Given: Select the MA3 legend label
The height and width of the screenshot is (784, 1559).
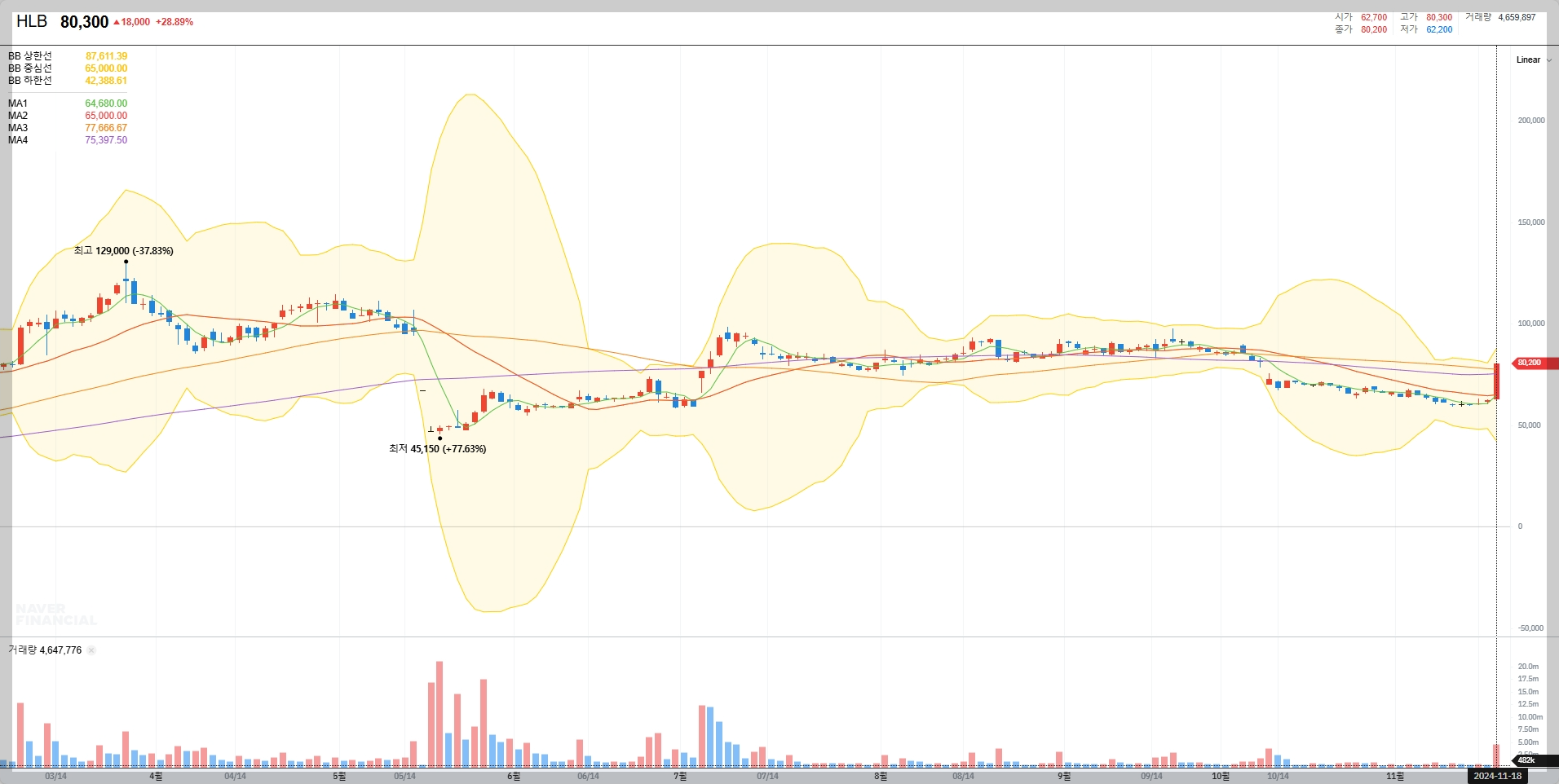Looking at the screenshot, I should tap(18, 128).
